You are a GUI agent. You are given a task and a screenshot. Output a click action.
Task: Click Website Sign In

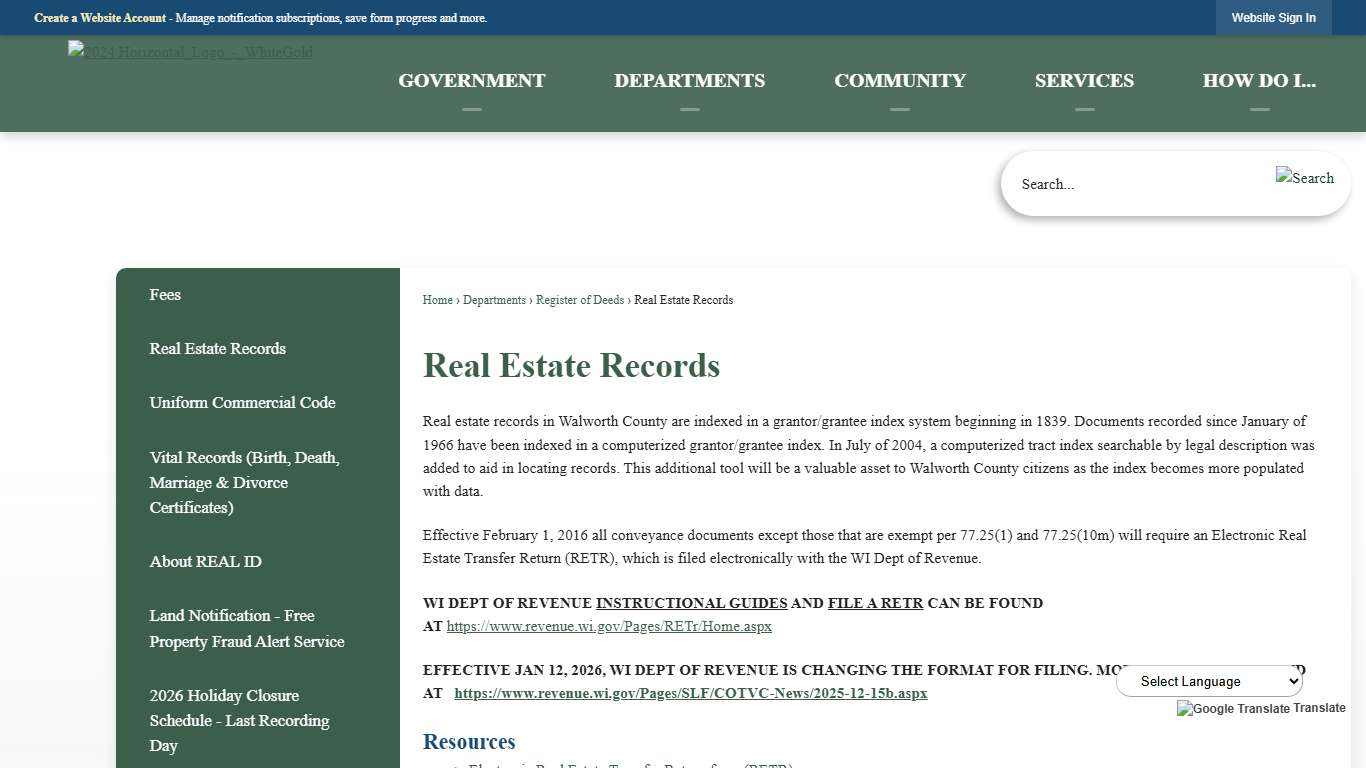click(1273, 17)
